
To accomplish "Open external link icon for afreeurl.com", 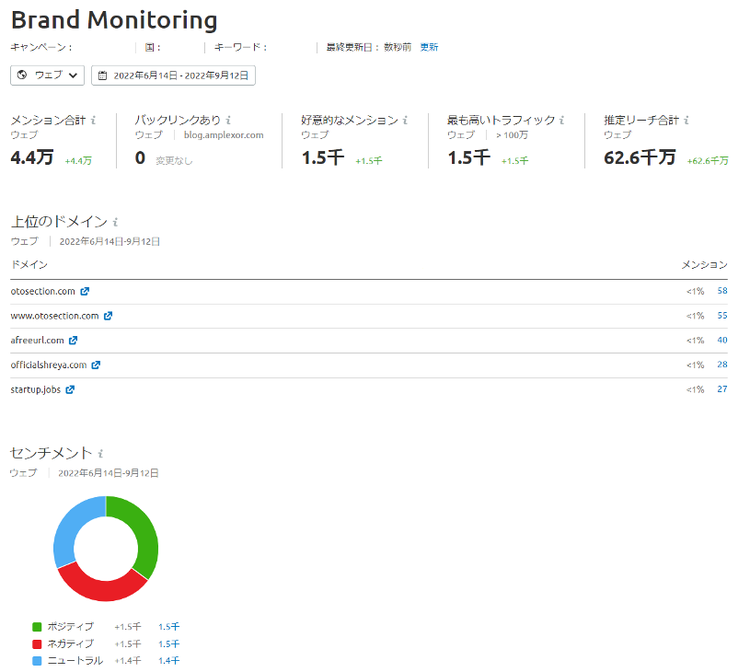I will point(73,340).
